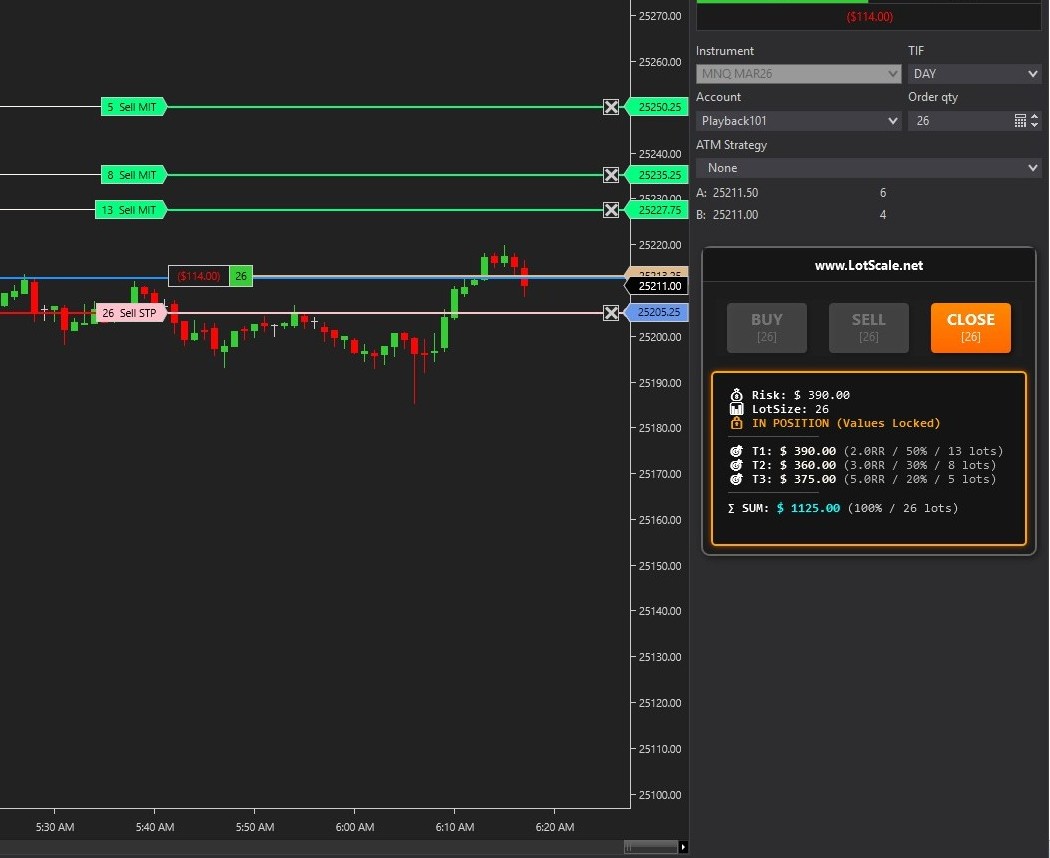Cancel the 13 Sell MIT order via its X icon
The image size is (1050, 858).
point(611,210)
